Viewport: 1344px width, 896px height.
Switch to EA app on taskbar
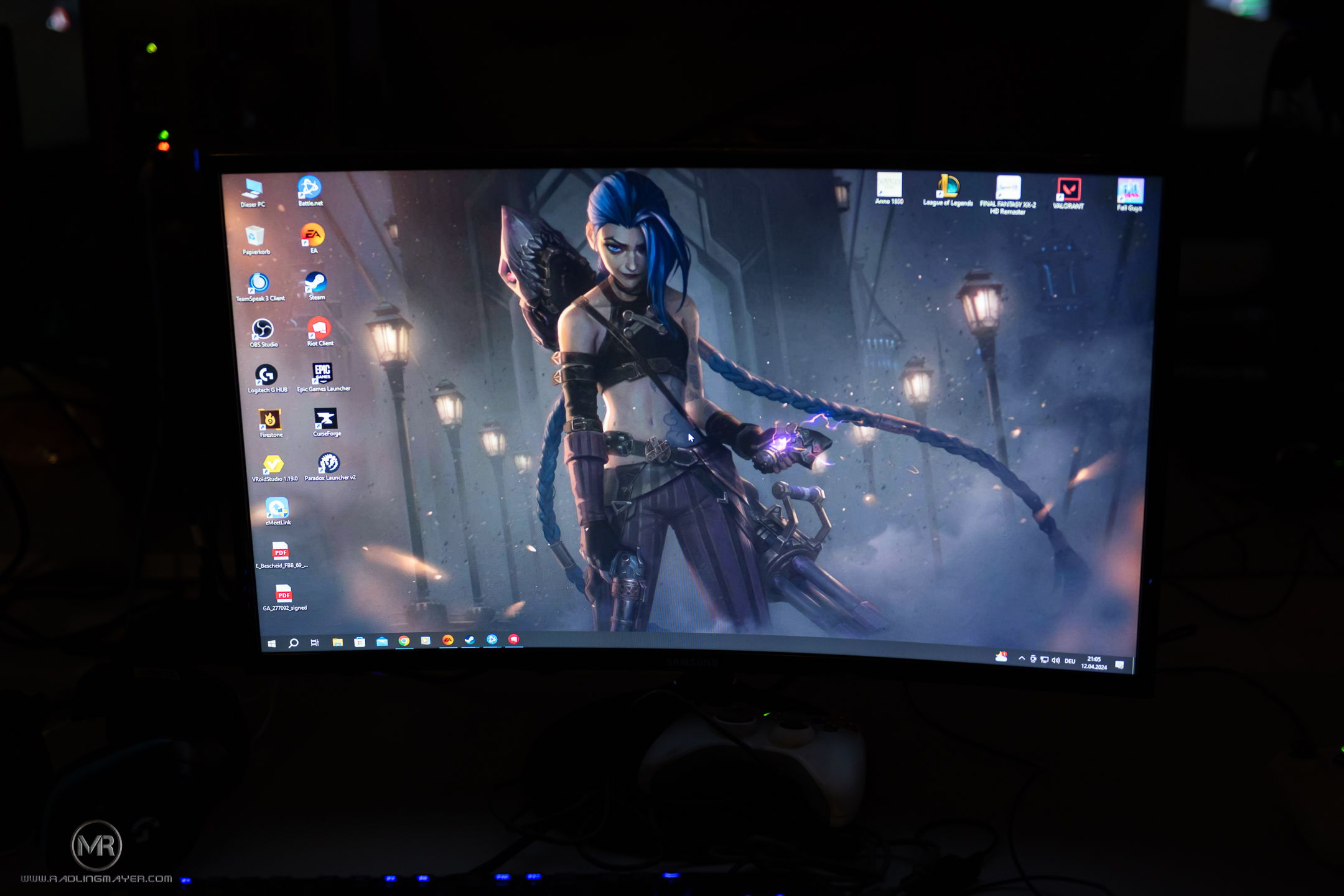(x=447, y=640)
